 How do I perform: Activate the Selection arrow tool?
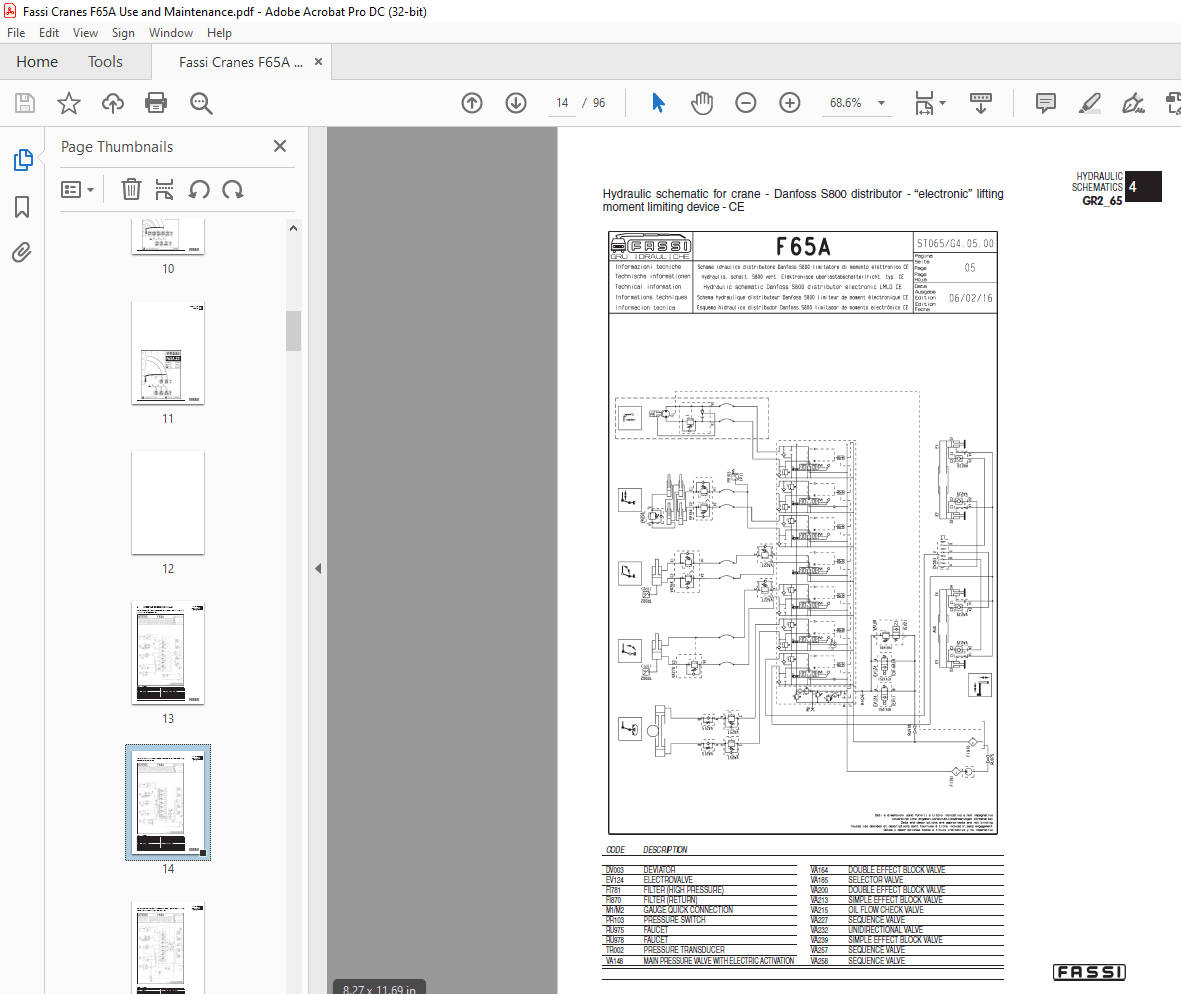click(658, 103)
